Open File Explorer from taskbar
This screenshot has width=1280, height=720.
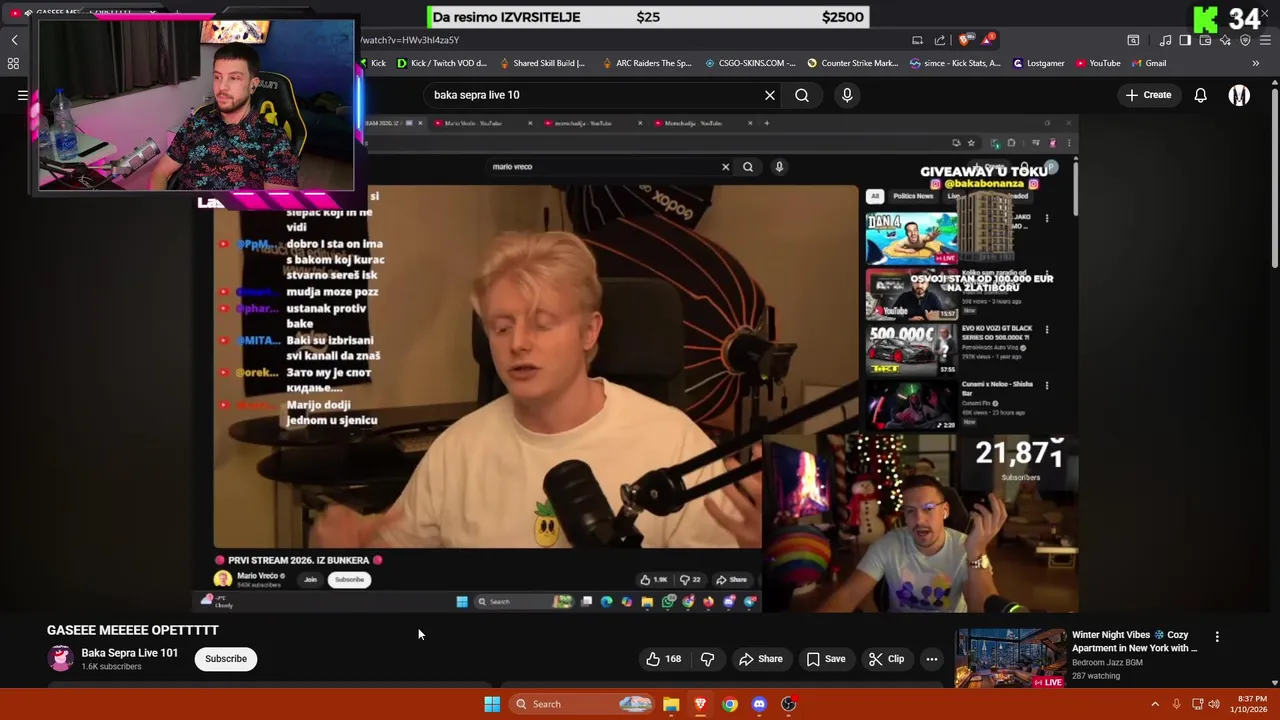[671, 704]
